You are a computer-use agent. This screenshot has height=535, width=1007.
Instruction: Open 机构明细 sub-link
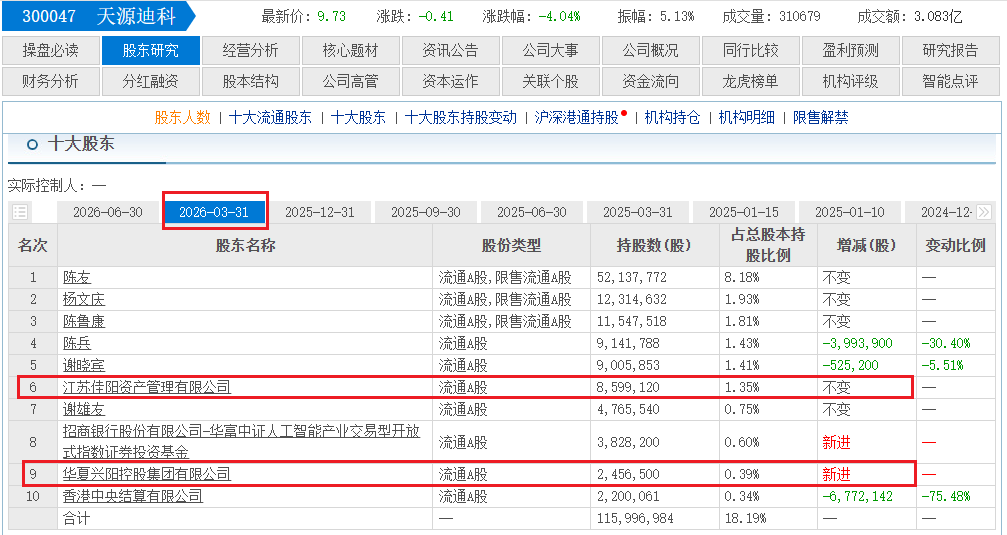(x=746, y=118)
